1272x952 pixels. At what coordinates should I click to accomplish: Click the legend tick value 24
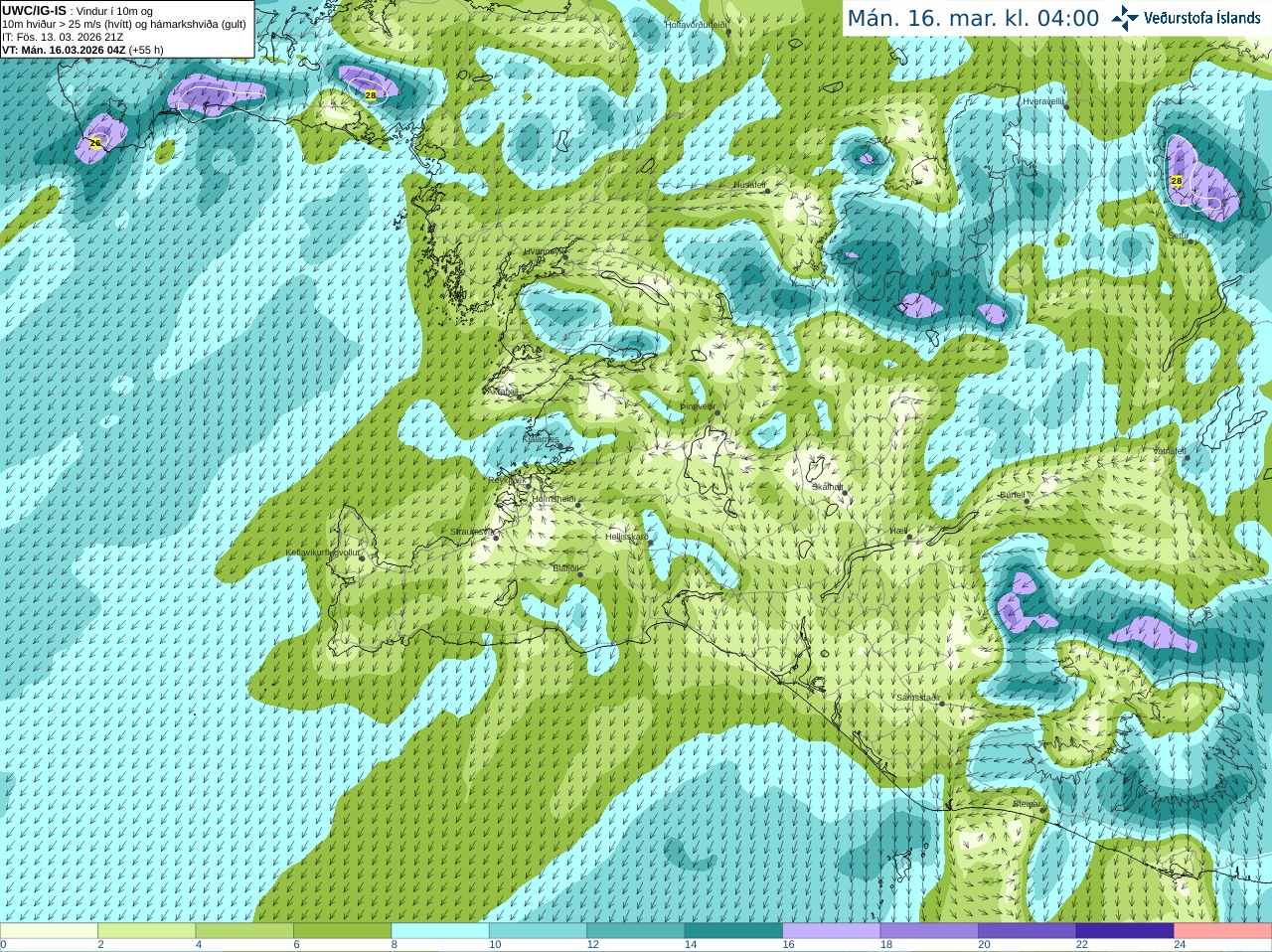pyautogui.click(x=1180, y=945)
